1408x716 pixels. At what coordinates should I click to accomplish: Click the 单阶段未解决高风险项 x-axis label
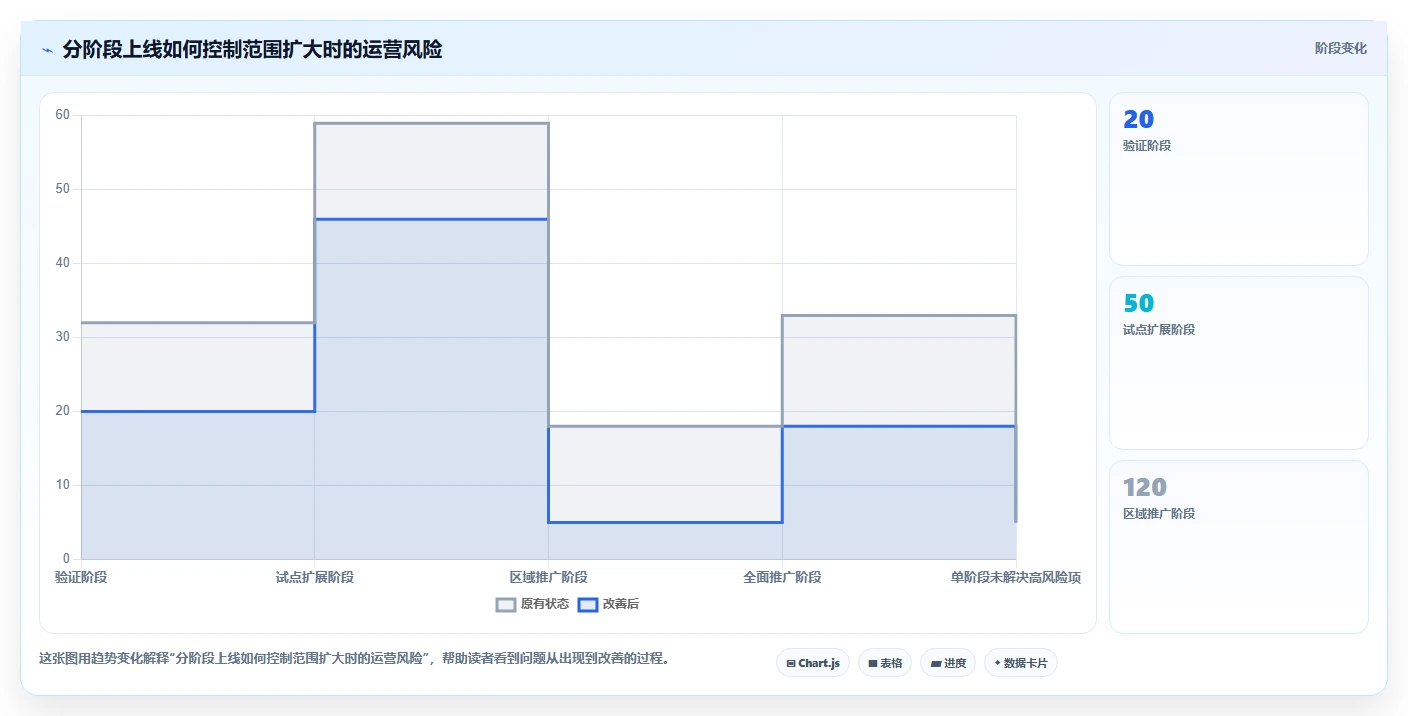(1016, 577)
